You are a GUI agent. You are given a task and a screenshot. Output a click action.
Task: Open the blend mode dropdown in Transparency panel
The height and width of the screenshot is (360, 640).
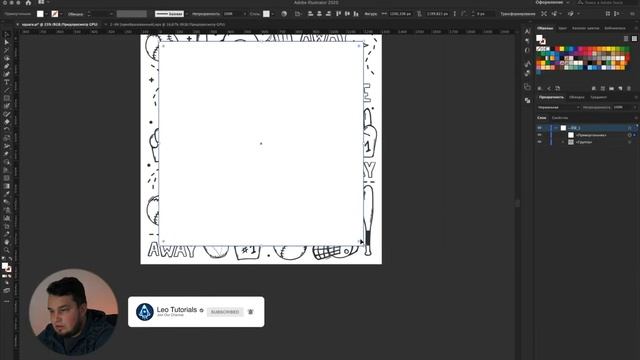point(558,107)
